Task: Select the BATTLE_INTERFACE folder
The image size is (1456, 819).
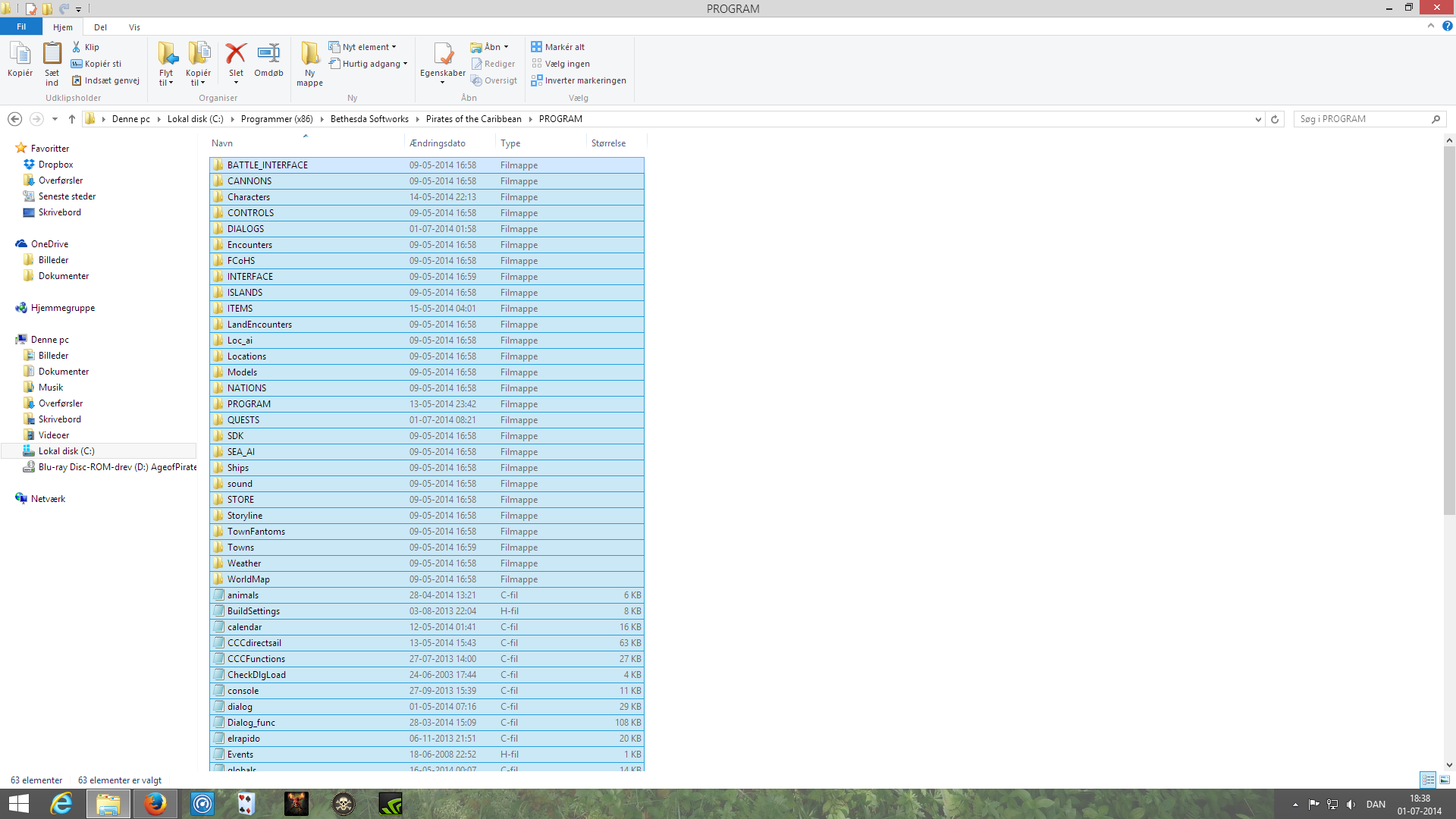Action: point(427,165)
